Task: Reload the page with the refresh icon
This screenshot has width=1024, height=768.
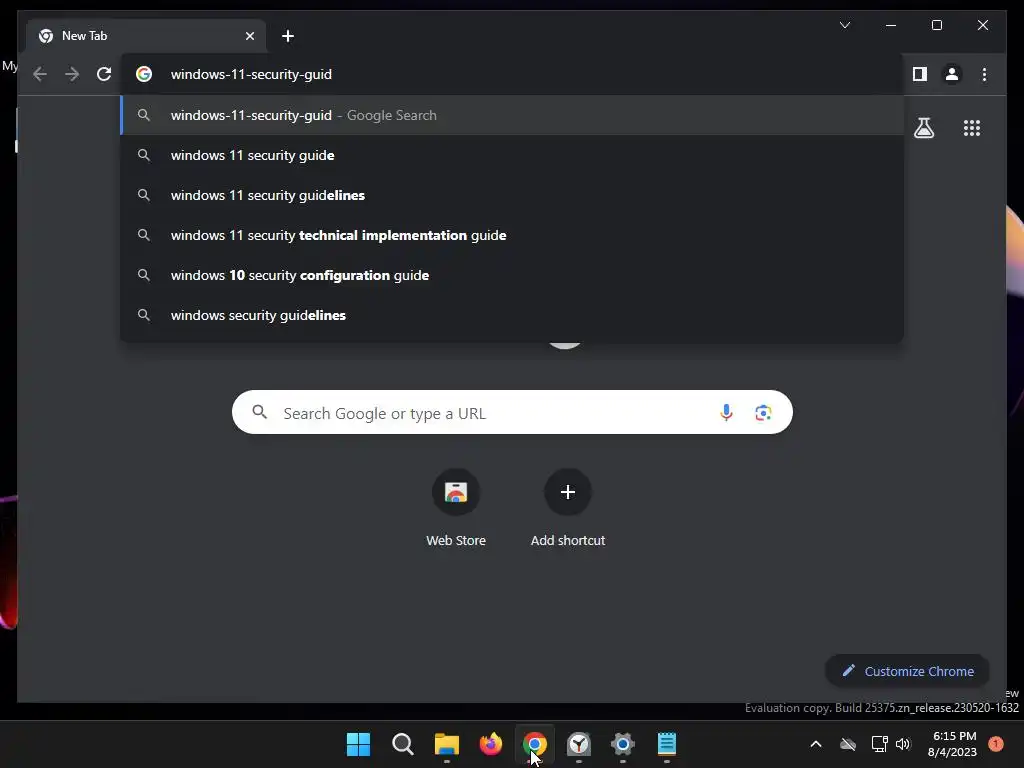Action: click(104, 74)
